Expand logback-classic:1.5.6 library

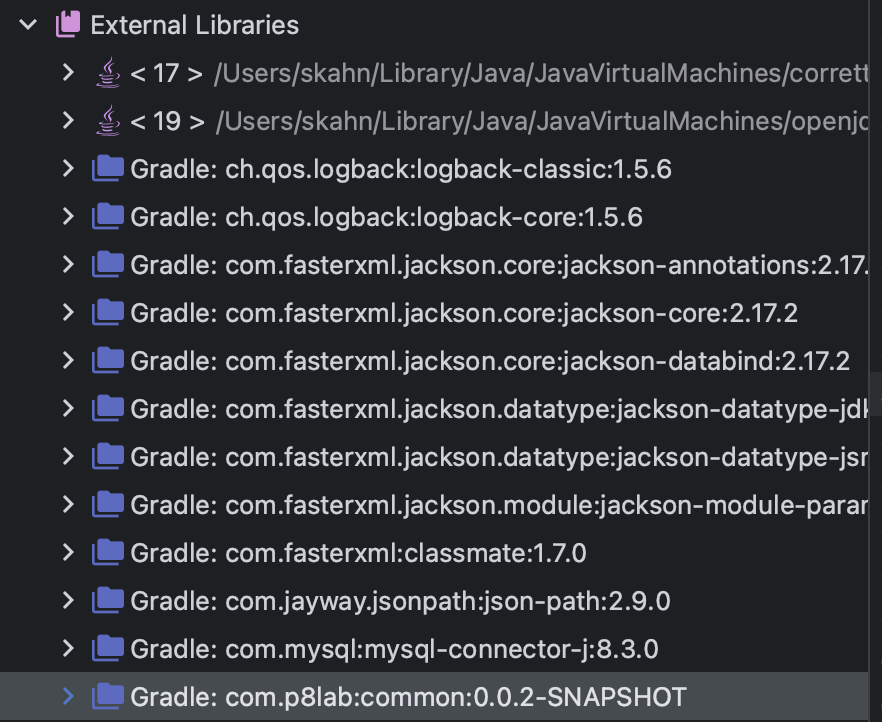coord(68,169)
